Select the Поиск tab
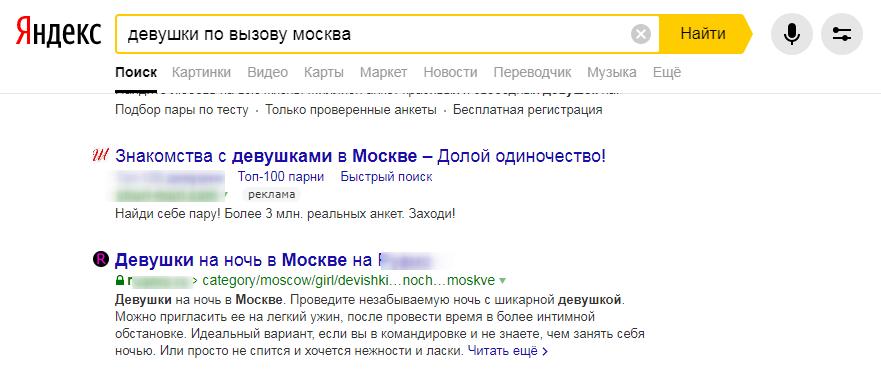This screenshot has height=381, width=881. point(136,72)
